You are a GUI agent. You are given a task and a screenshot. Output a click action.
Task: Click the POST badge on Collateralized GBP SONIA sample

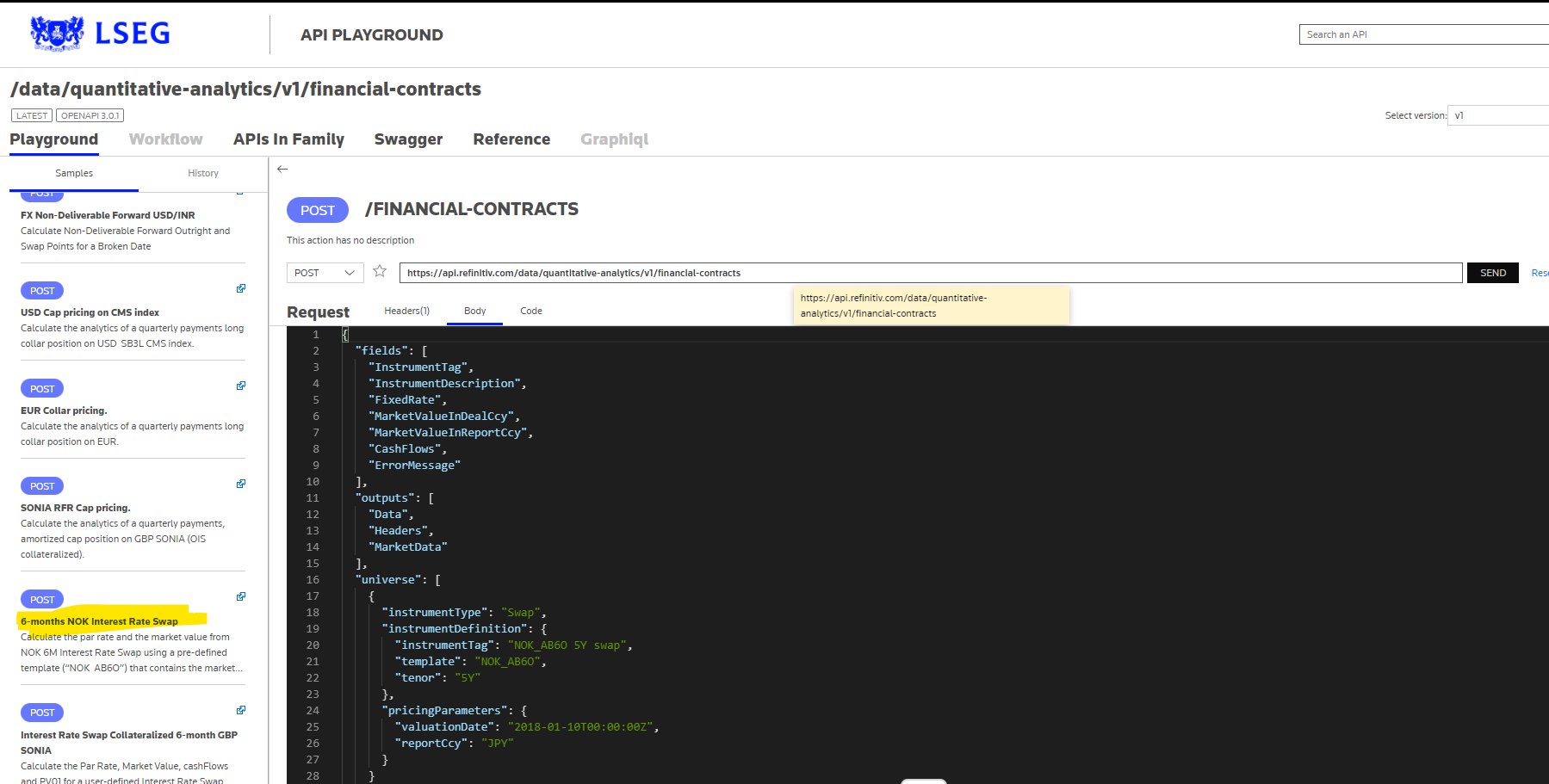42,713
